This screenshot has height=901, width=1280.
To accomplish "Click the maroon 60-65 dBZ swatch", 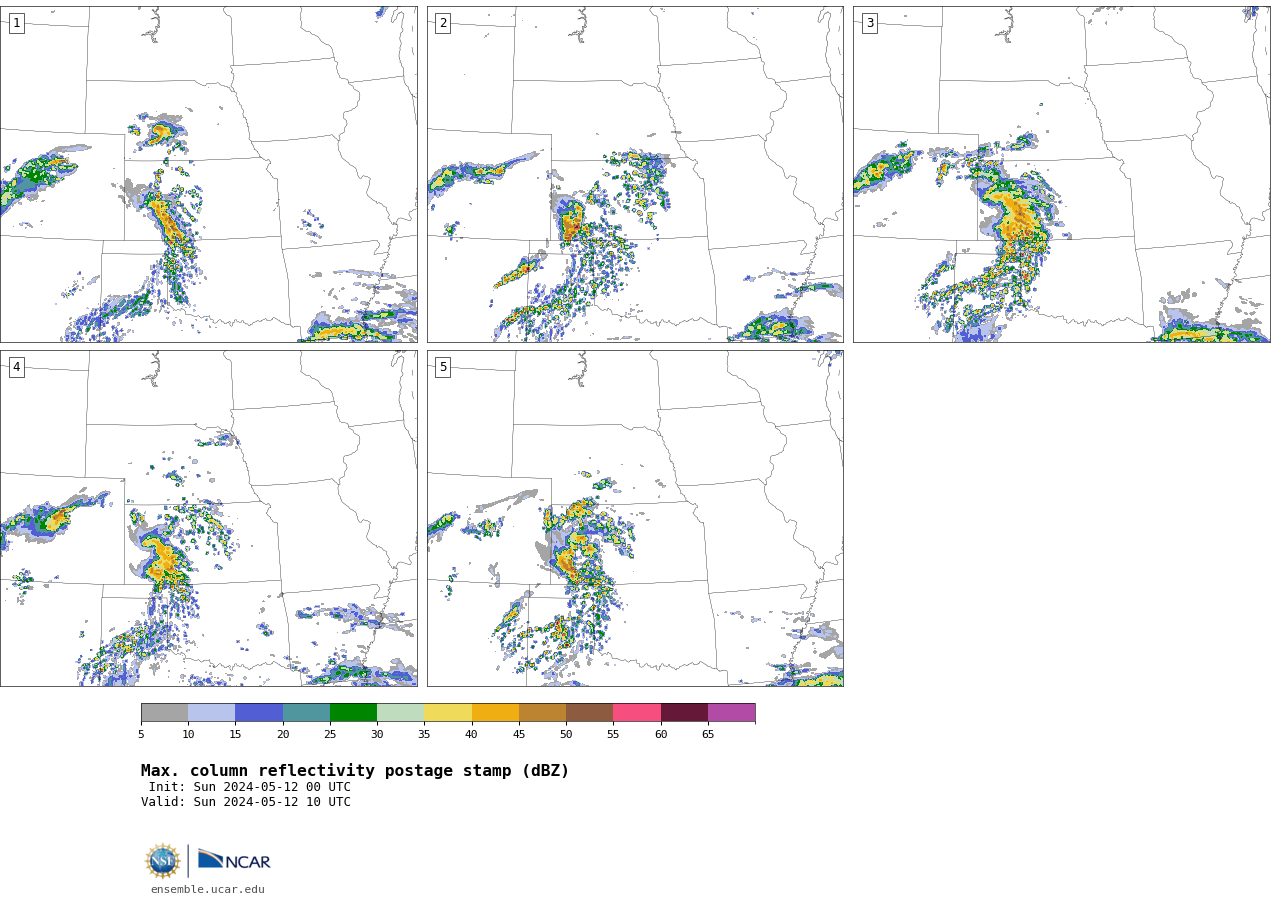I will click(x=684, y=713).
